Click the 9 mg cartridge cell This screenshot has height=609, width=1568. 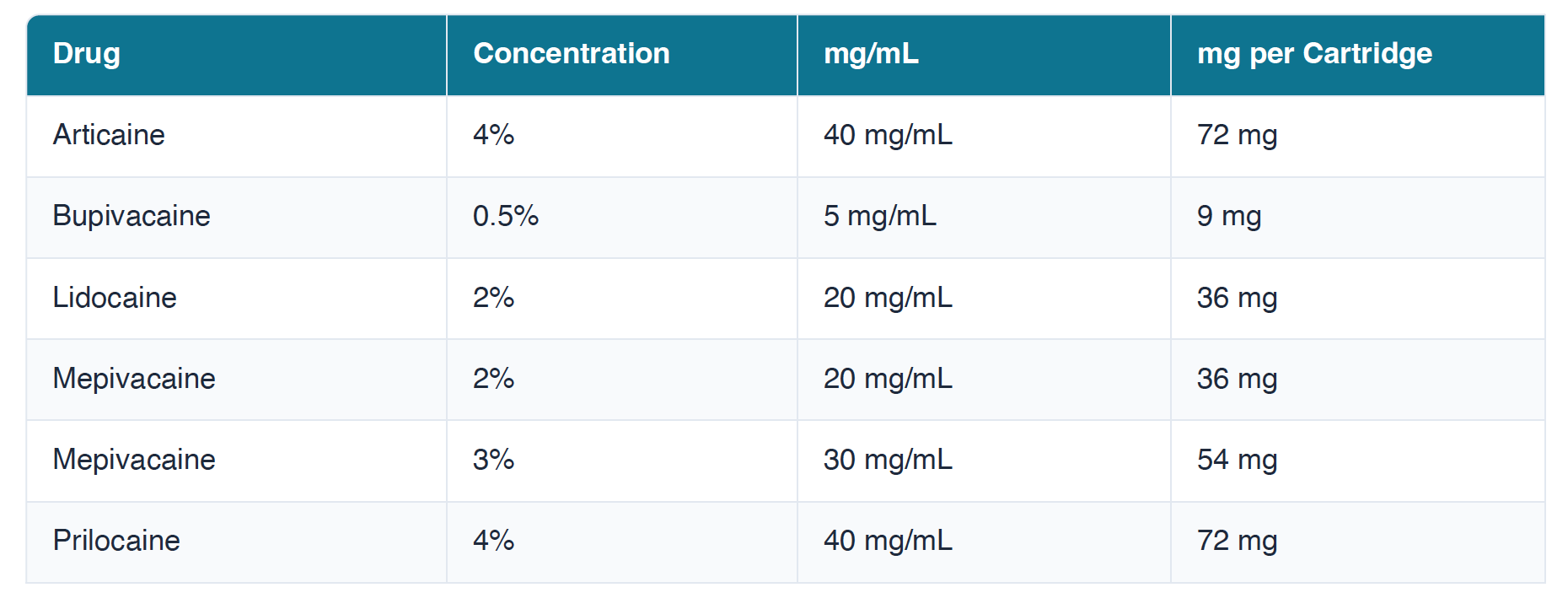1228,216
